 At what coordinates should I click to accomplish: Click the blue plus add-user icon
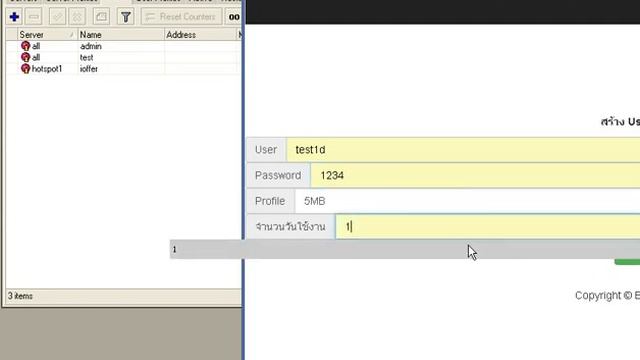click(x=14, y=17)
